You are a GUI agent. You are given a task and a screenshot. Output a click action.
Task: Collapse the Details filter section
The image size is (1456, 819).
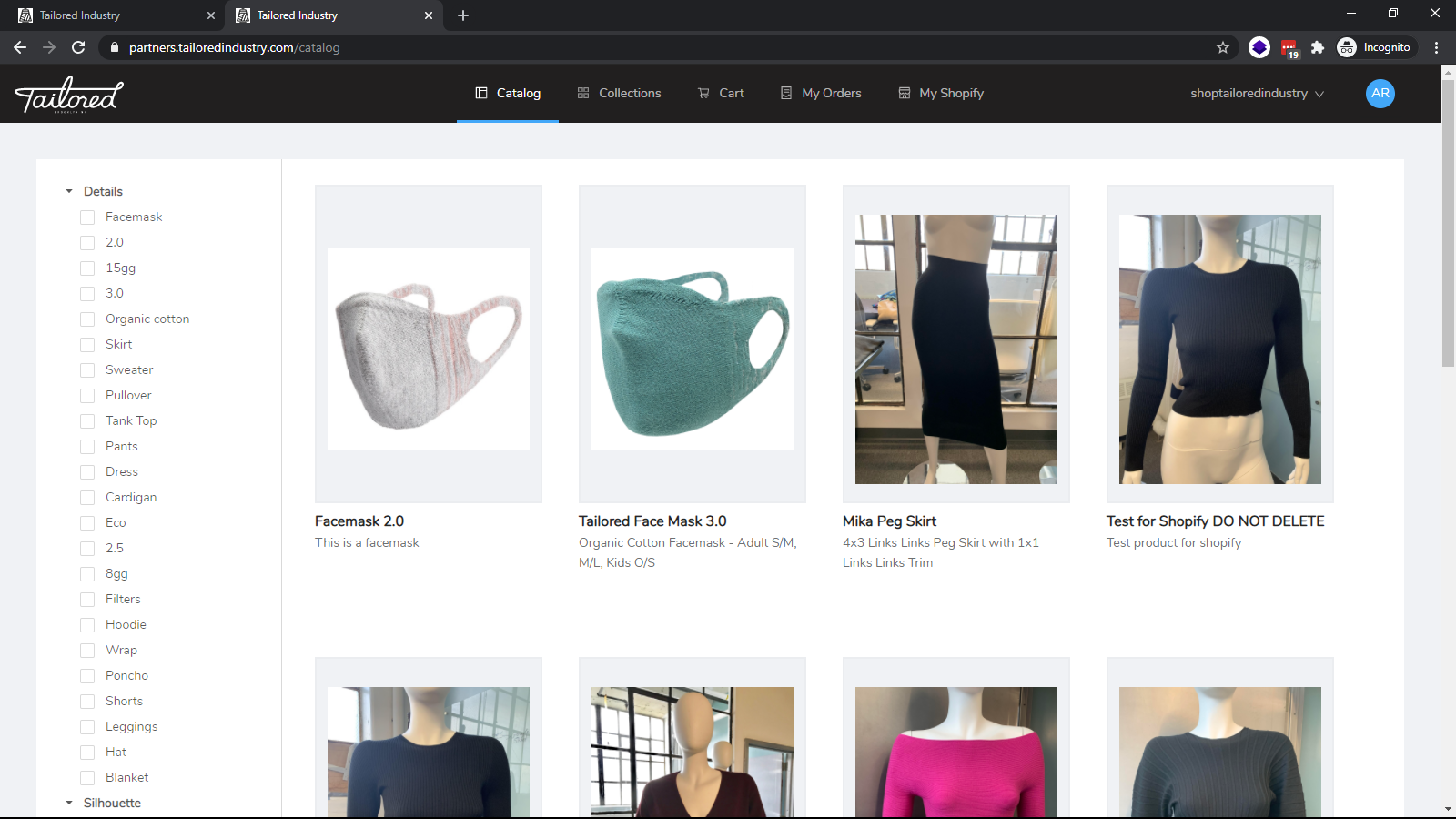tap(69, 191)
